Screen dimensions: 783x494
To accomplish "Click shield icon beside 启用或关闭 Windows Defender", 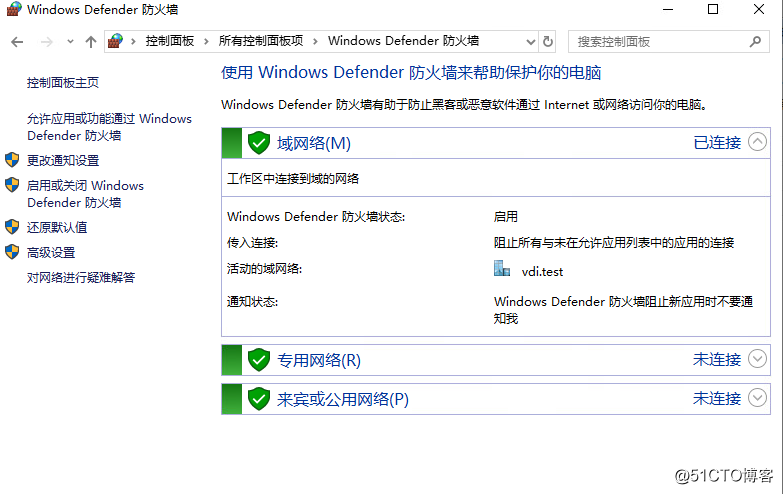I will (x=12, y=185).
